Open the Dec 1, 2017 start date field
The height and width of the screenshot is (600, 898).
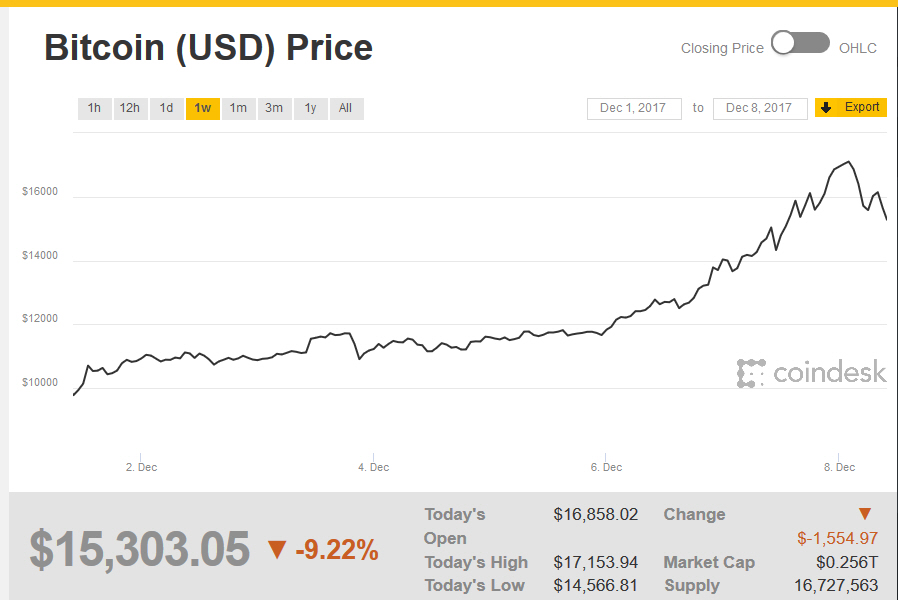pos(634,108)
